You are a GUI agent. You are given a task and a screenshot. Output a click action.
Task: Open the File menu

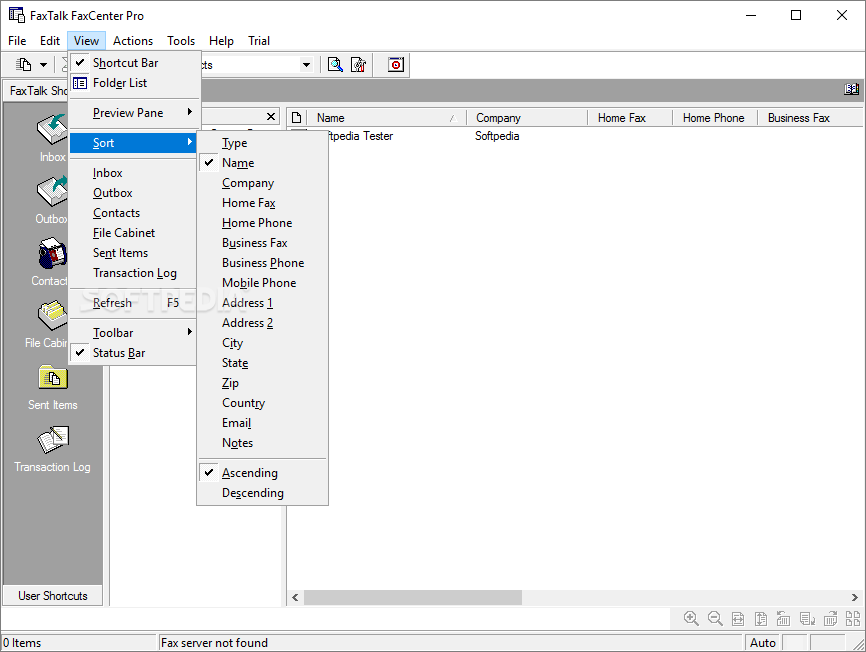[x=17, y=41]
